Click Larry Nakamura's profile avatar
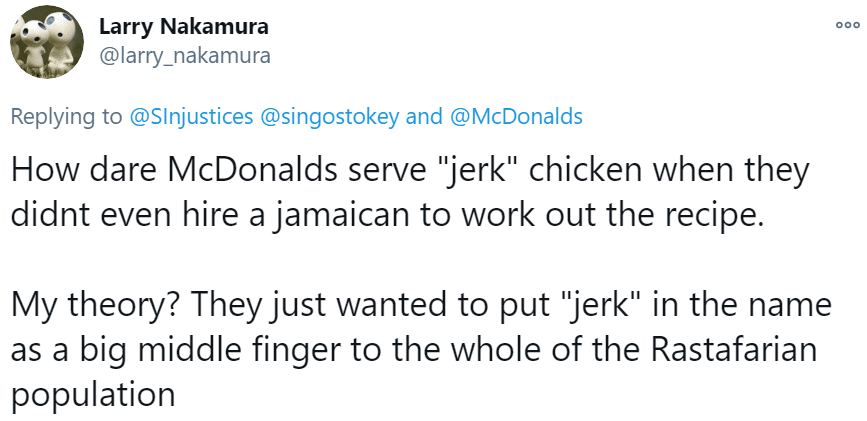 (x=47, y=41)
